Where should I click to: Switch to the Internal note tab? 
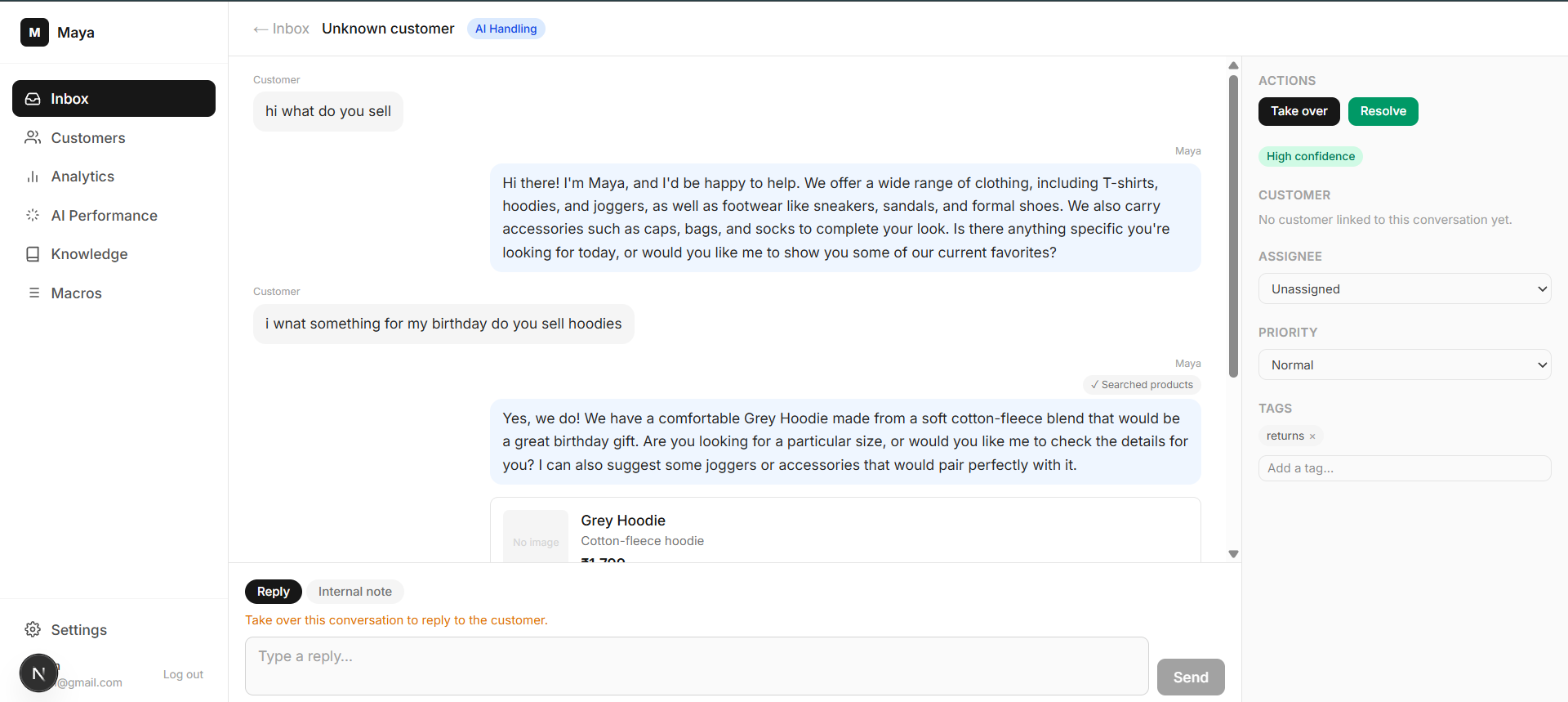coord(355,592)
